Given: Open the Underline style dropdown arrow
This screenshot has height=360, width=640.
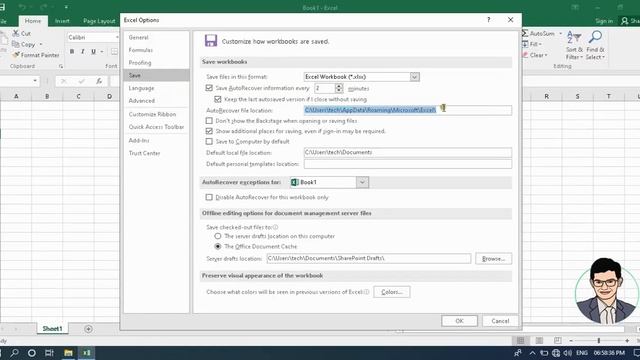Looking at the screenshot, I should 102,51.
